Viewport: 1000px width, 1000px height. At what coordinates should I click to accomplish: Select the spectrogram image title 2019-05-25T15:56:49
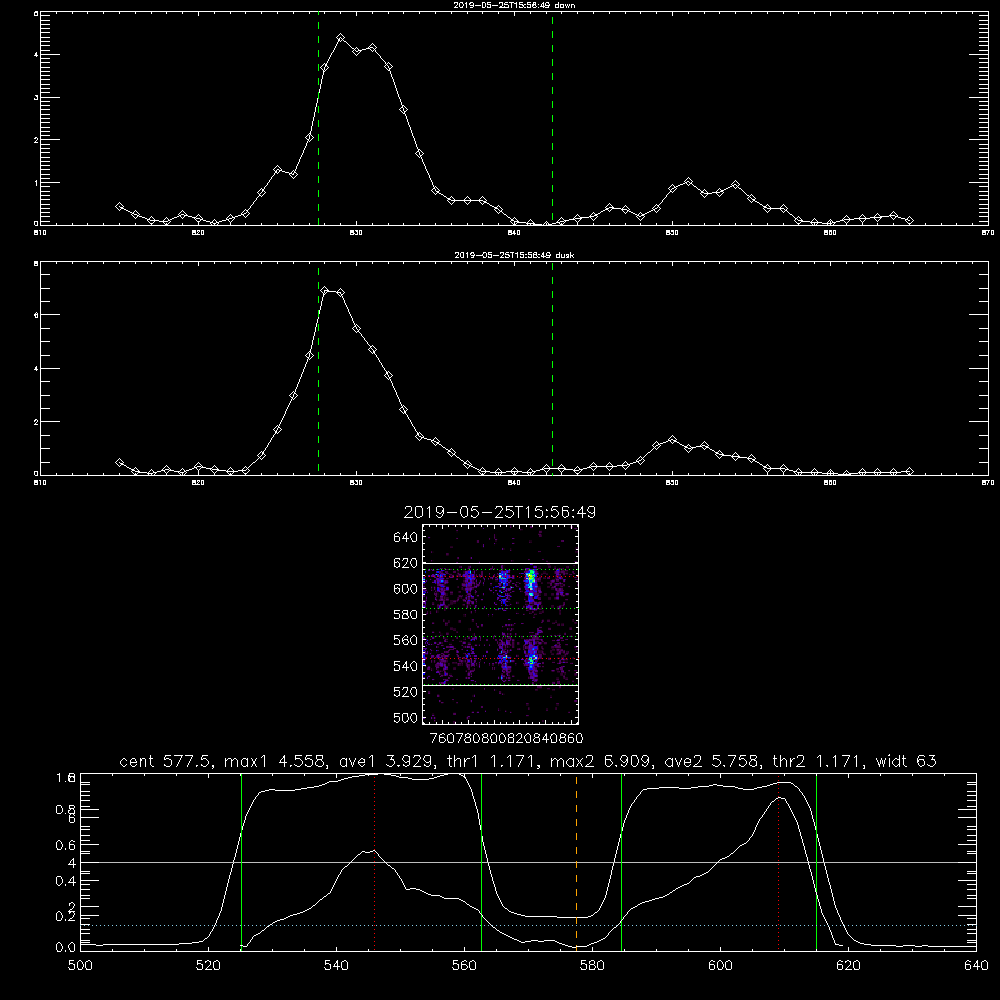point(500,512)
